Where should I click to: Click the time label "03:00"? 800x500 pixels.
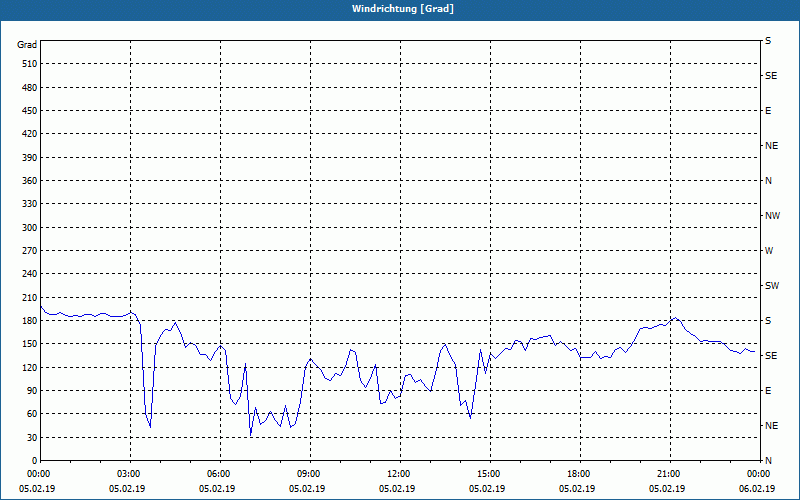click(x=131, y=474)
